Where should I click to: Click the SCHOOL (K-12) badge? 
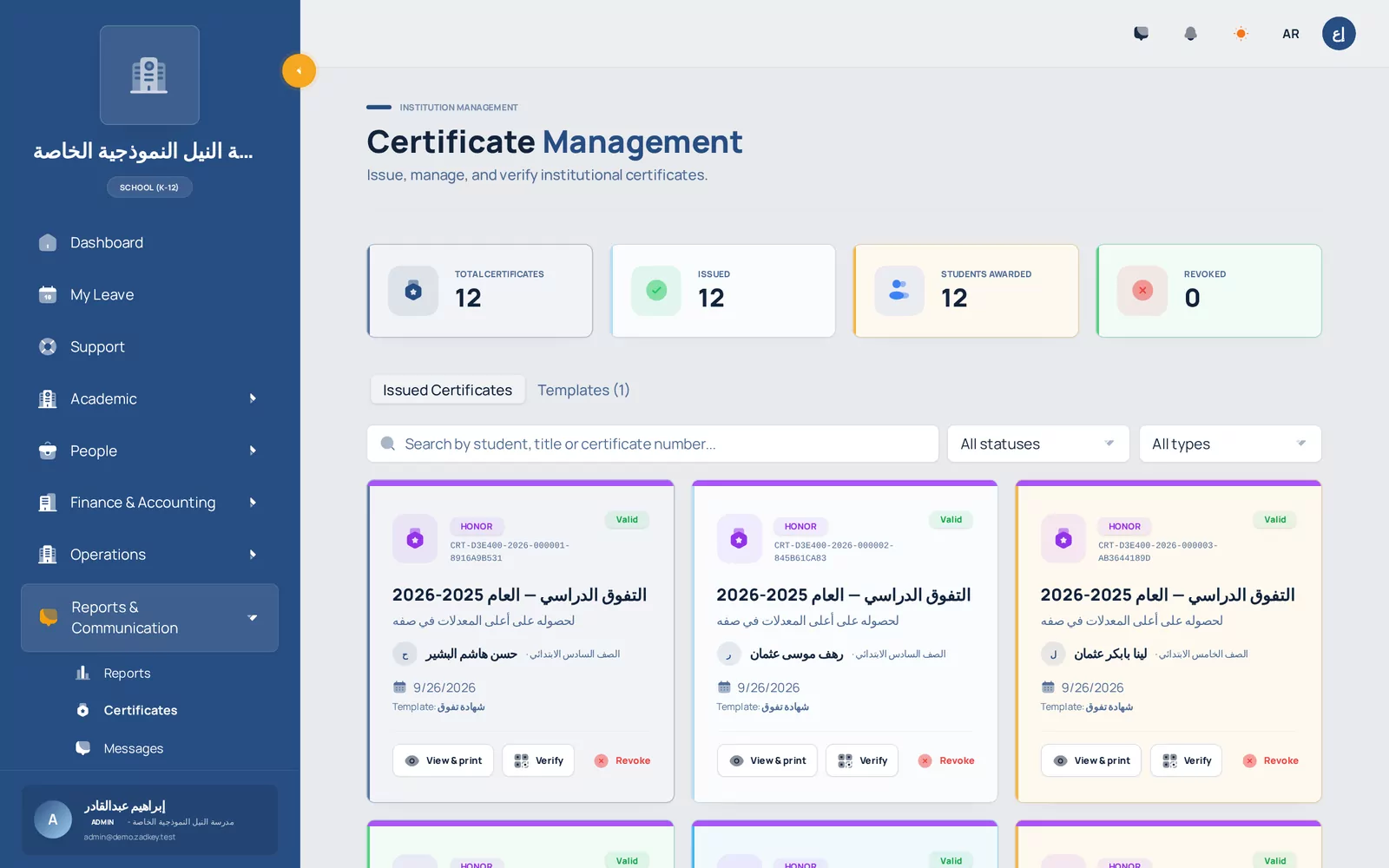[149, 187]
